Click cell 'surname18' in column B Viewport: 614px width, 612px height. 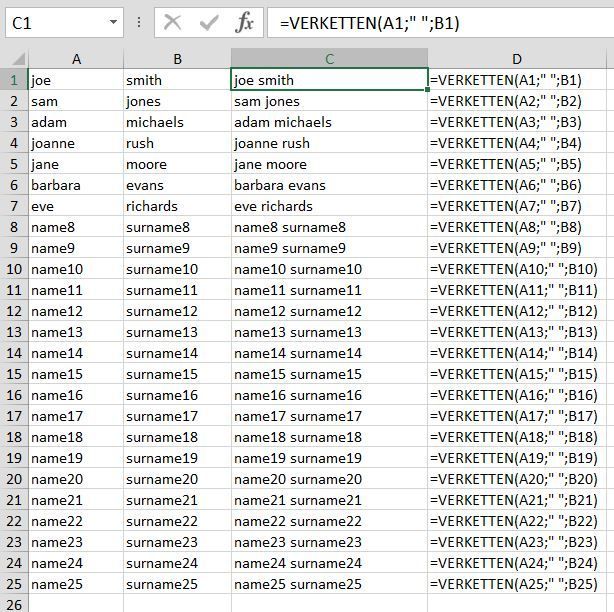coord(177,437)
